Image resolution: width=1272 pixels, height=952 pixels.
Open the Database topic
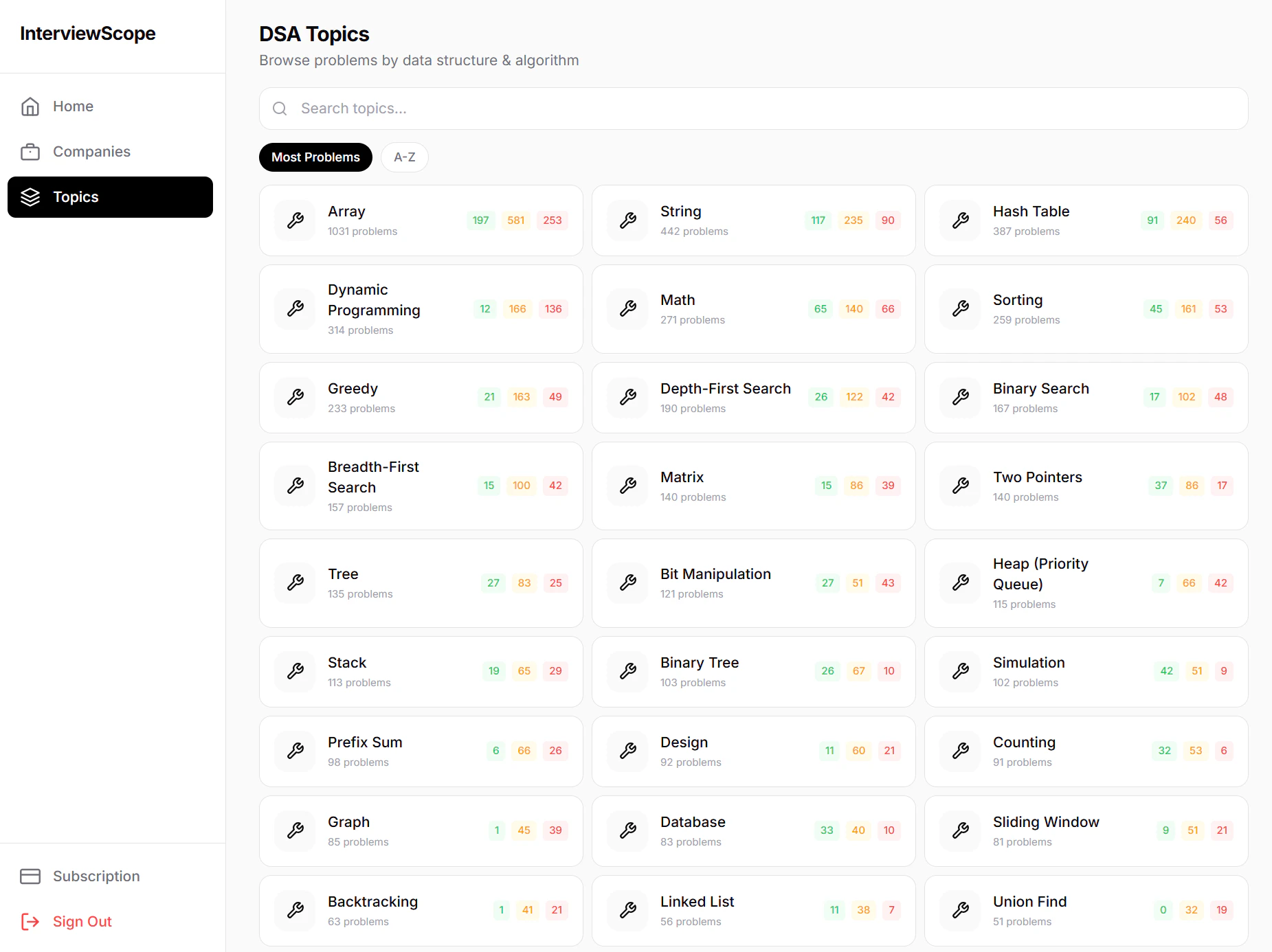tap(754, 831)
